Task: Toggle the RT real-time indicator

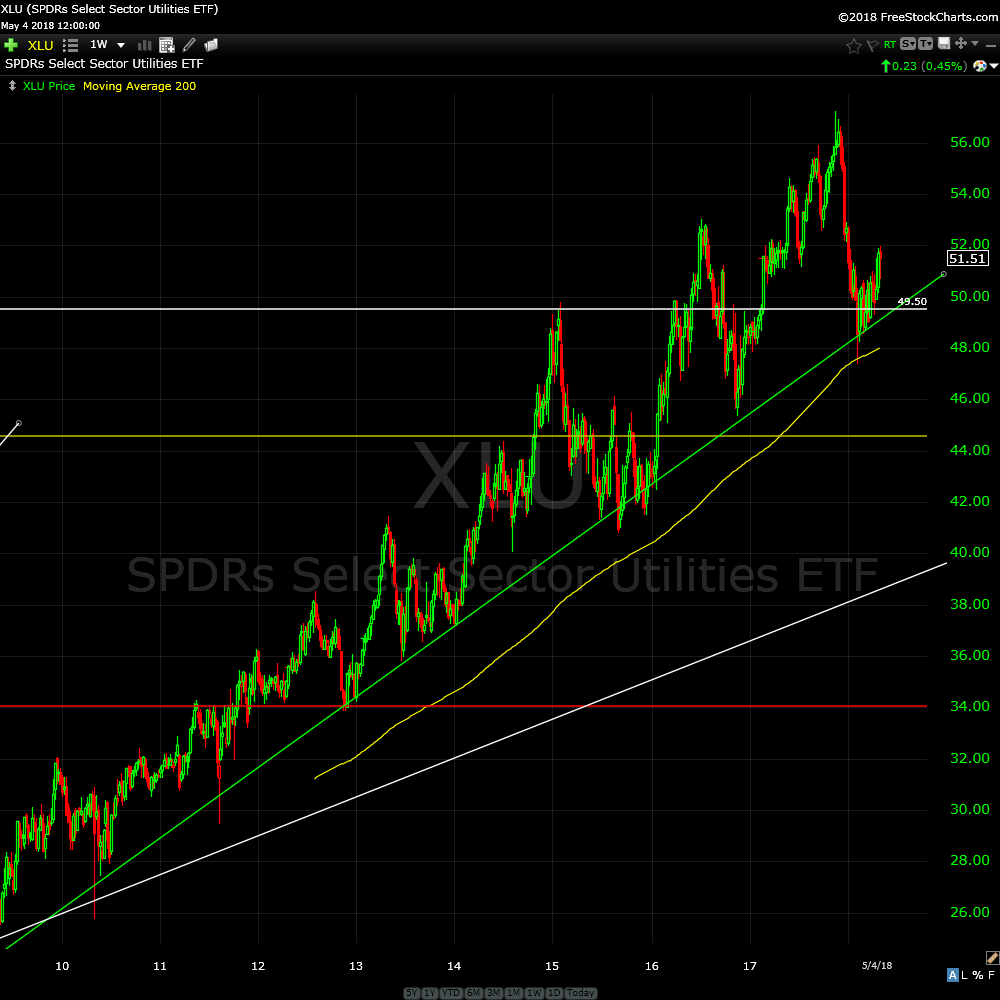Action: click(889, 45)
